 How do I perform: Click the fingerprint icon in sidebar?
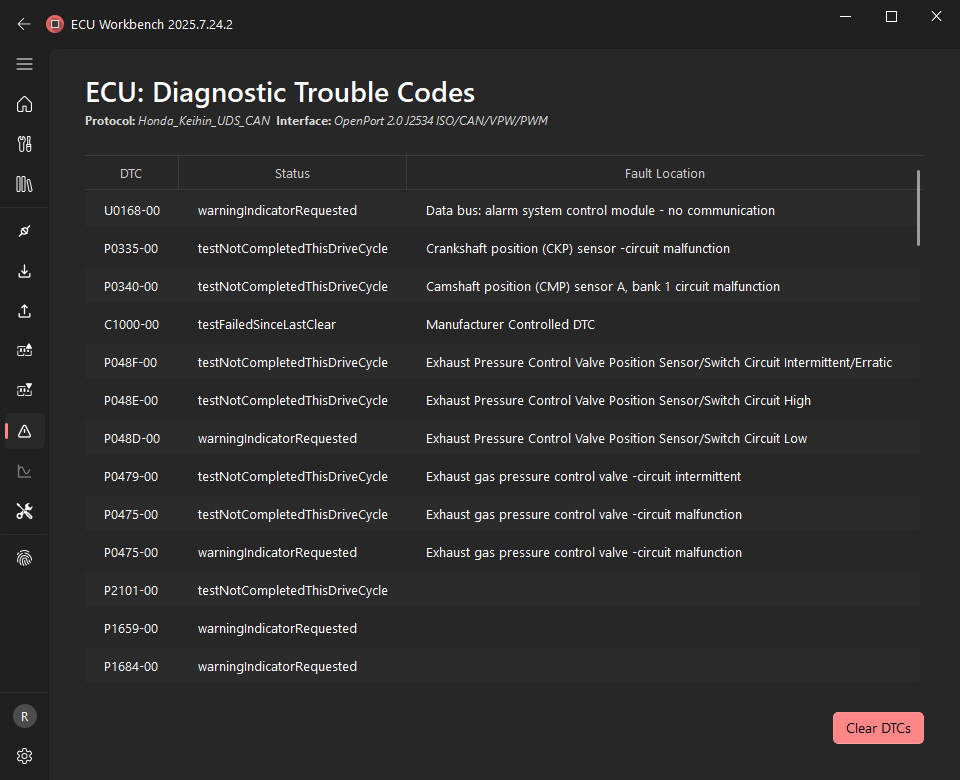click(x=25, y=558)
